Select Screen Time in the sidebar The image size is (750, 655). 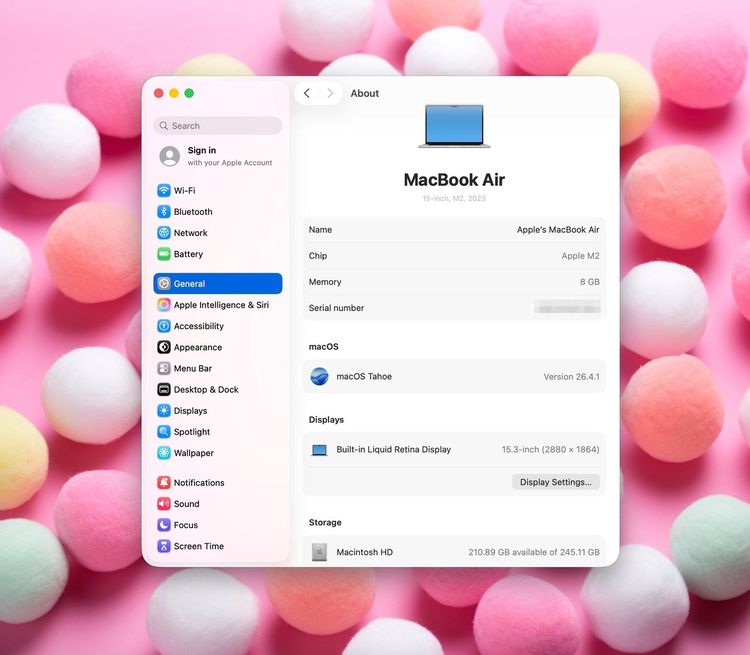point(218,546)
